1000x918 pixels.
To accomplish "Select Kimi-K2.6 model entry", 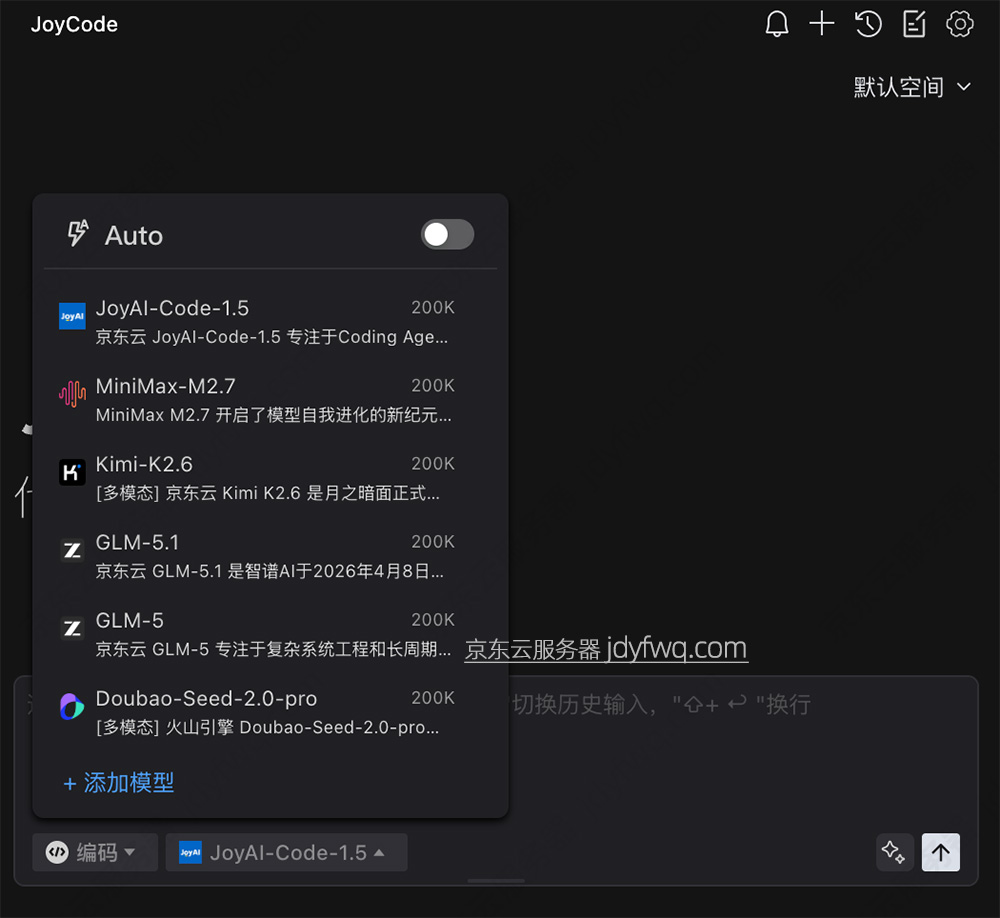I will pos(270,478).
